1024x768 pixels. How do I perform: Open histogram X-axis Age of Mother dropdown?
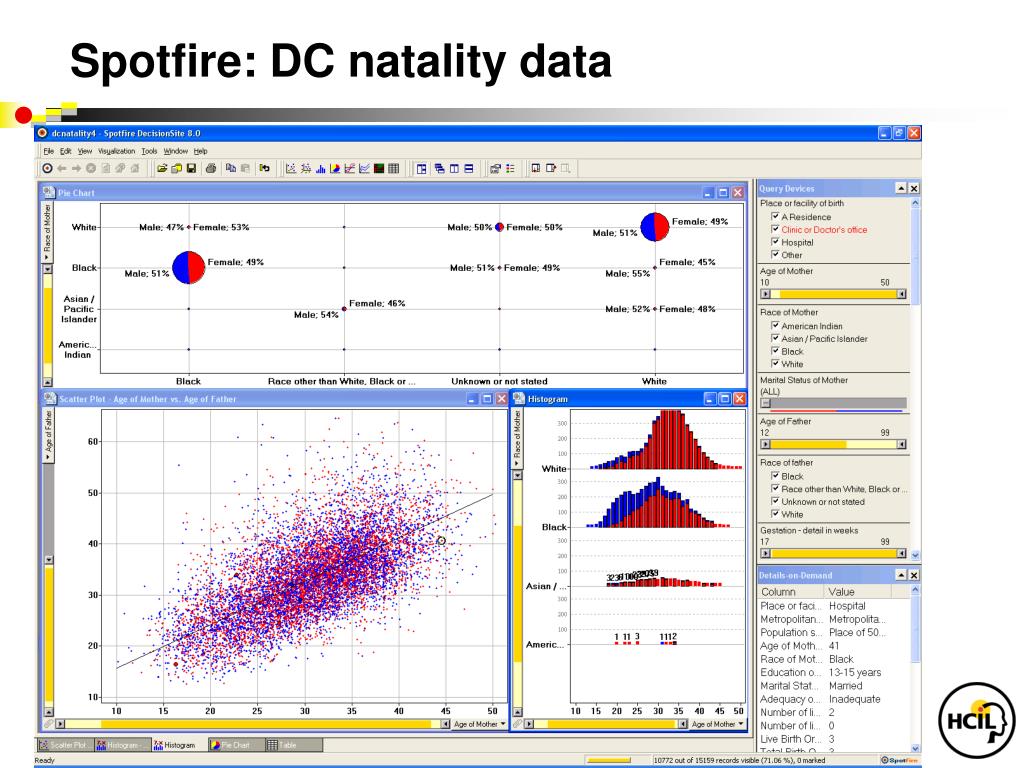point(717,724)
